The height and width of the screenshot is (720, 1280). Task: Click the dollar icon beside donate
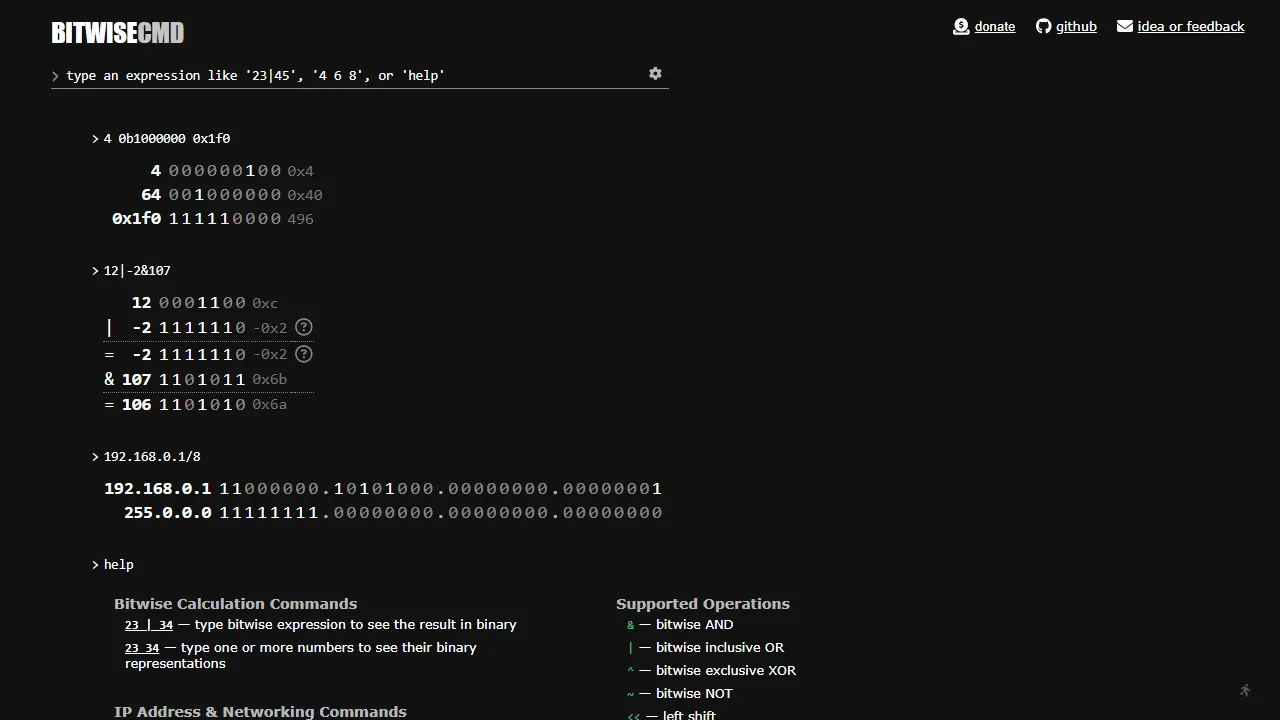click(x=960, y=26)
